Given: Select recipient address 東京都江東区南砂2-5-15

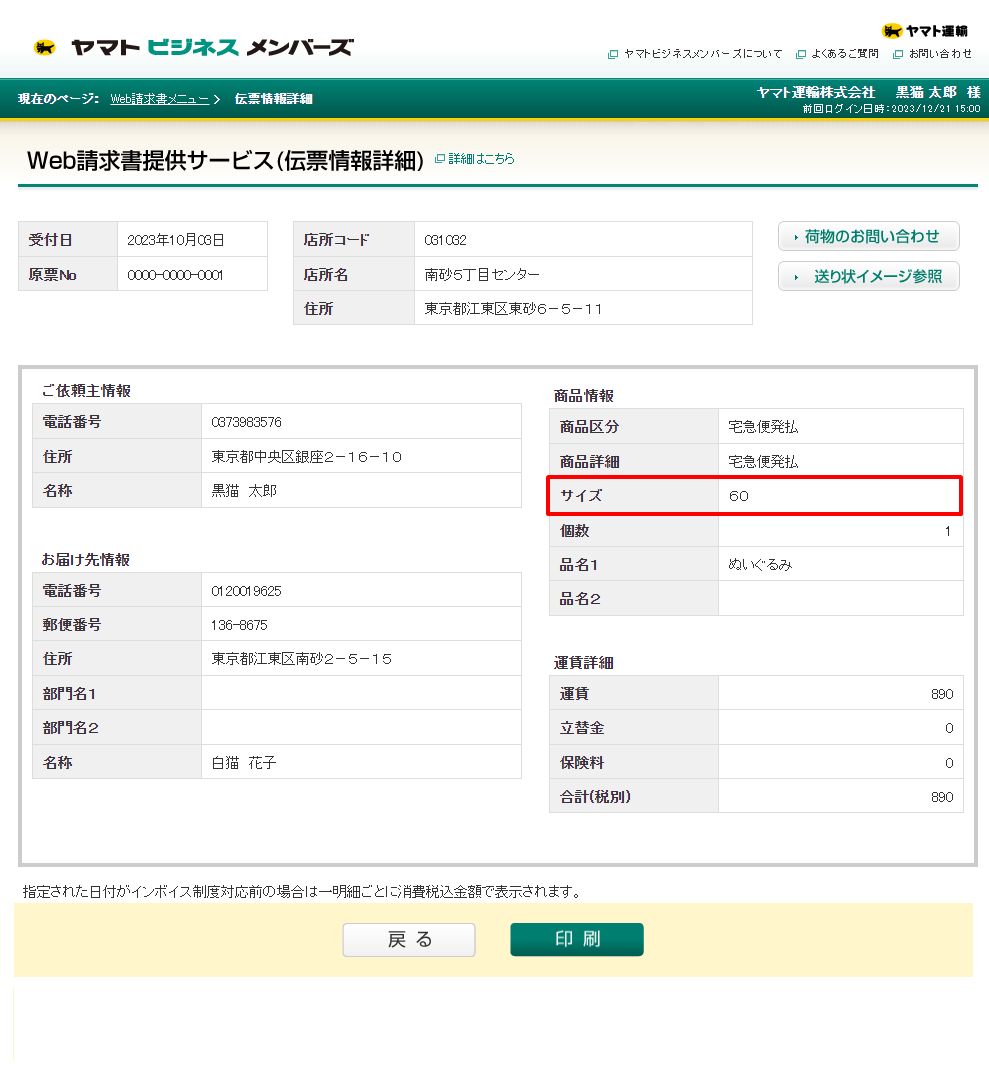Looking at the screenshot, I should (301, 659).
